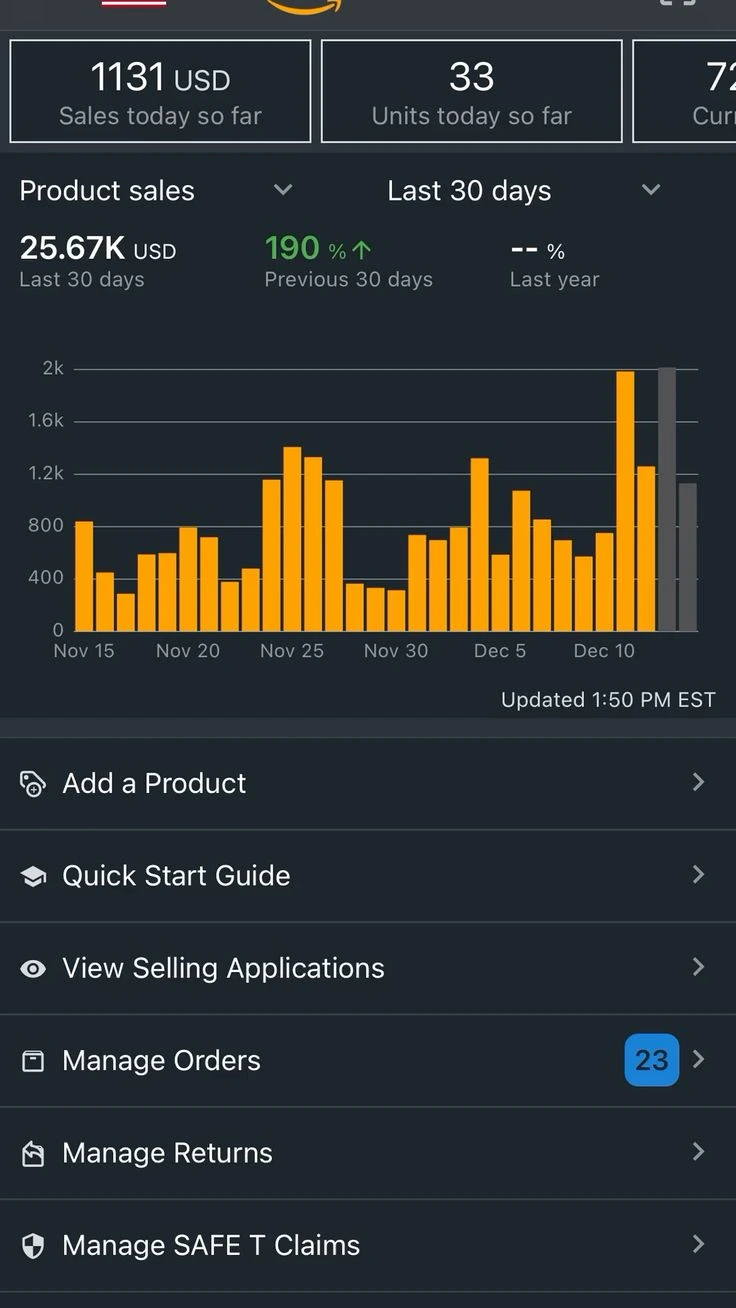Open the Last 30 days range dropdown

651,190
